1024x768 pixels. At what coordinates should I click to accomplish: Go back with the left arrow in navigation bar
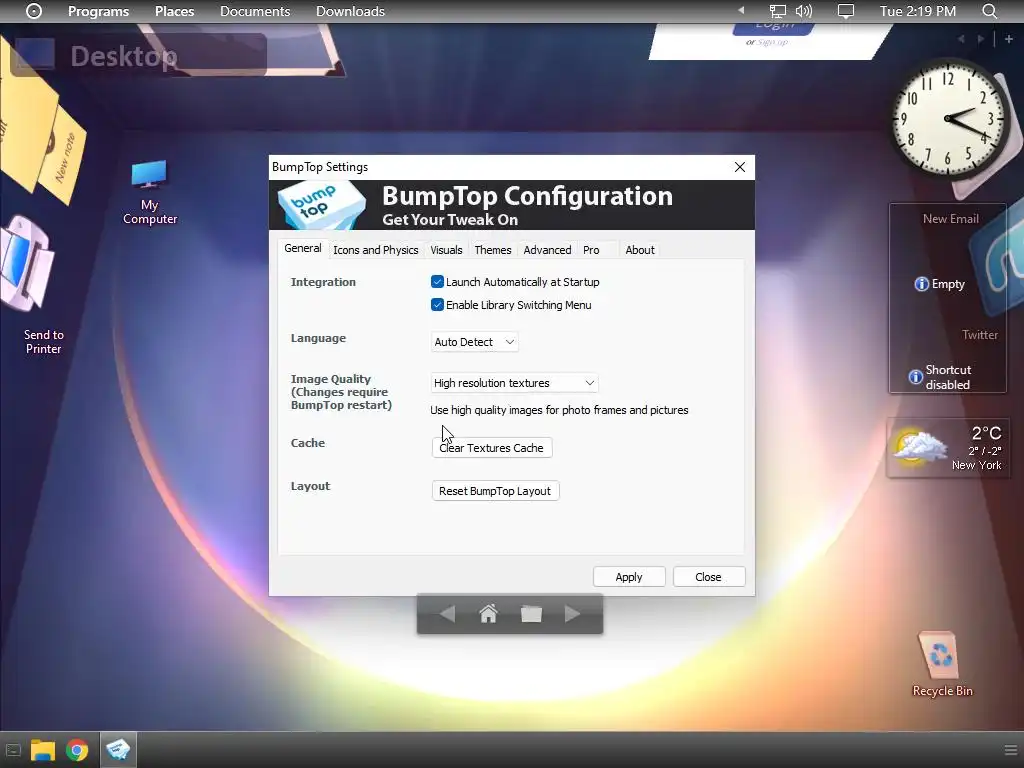pos(447,614)
